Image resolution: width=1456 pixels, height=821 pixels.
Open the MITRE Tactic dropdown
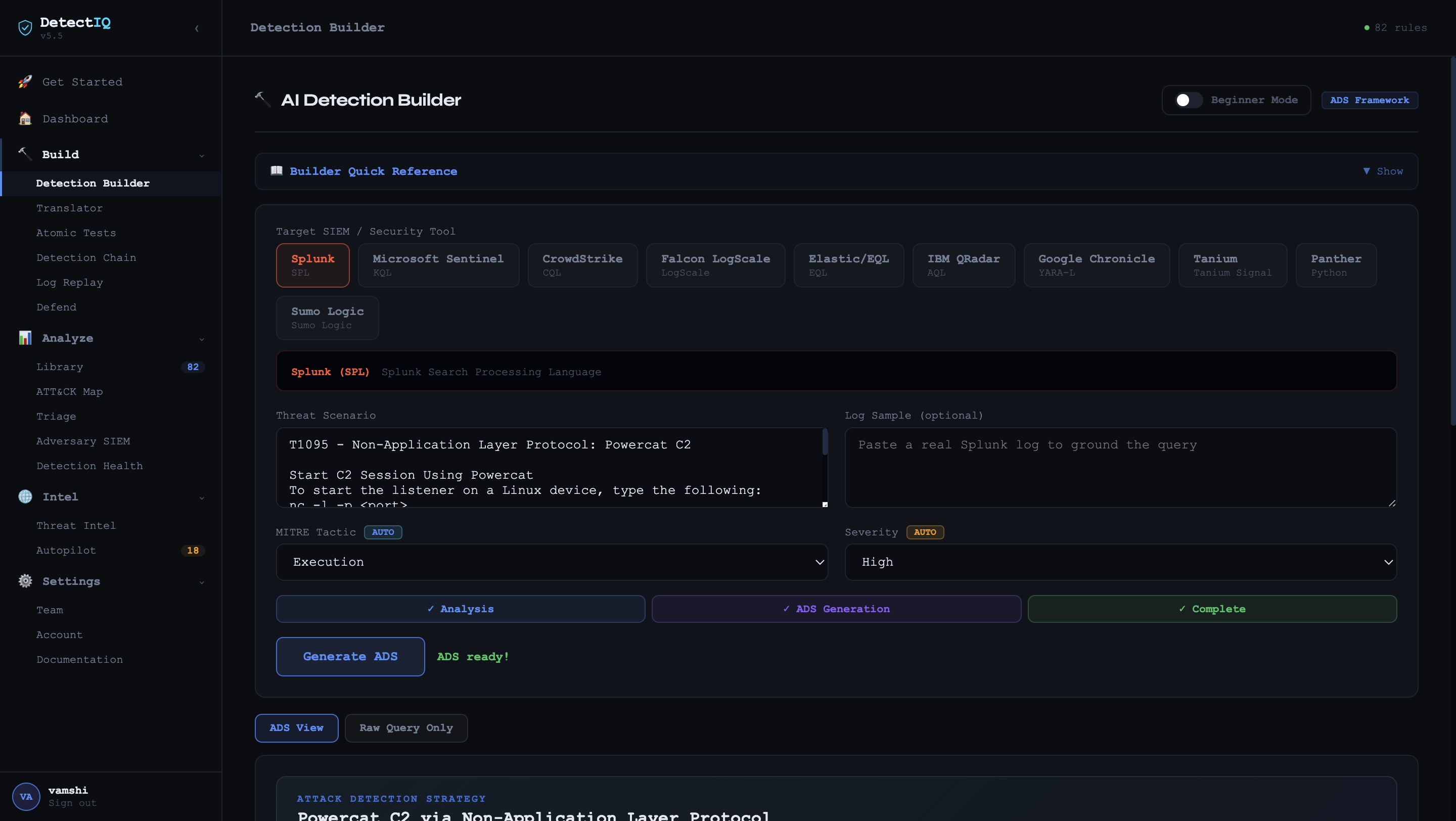point(552,562)
